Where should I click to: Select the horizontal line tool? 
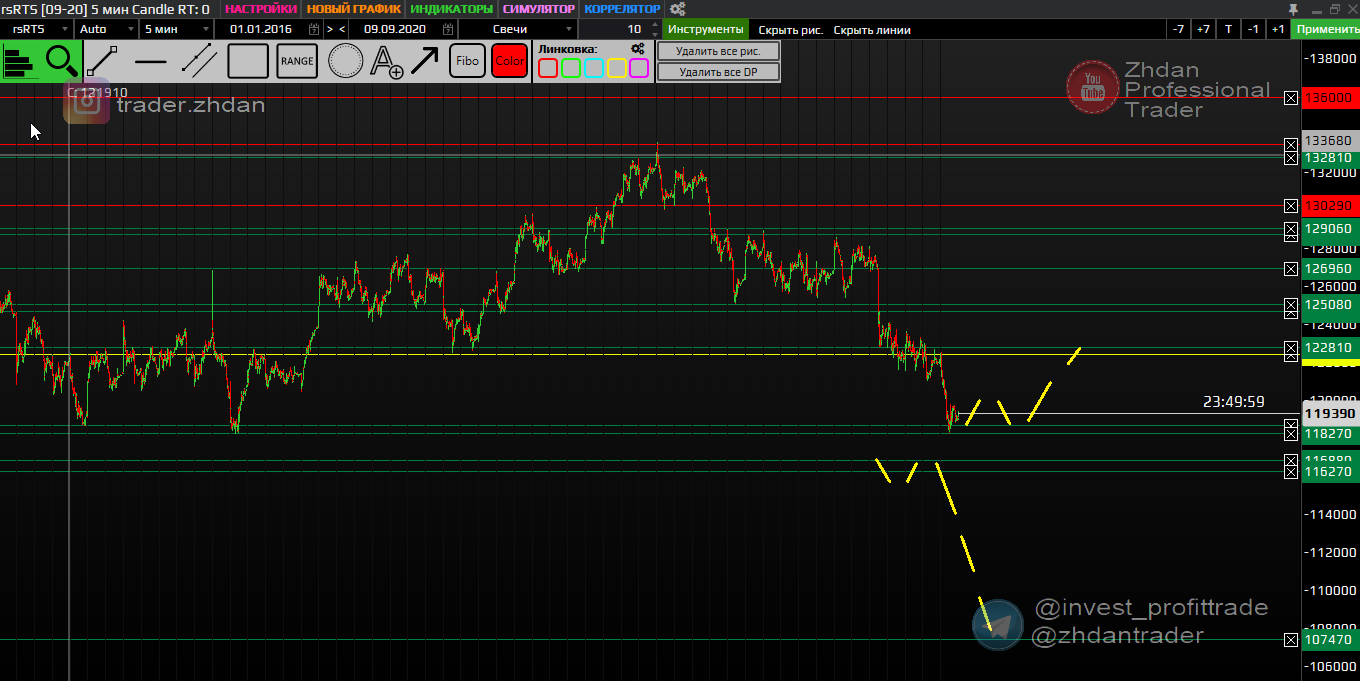point(151,61)
